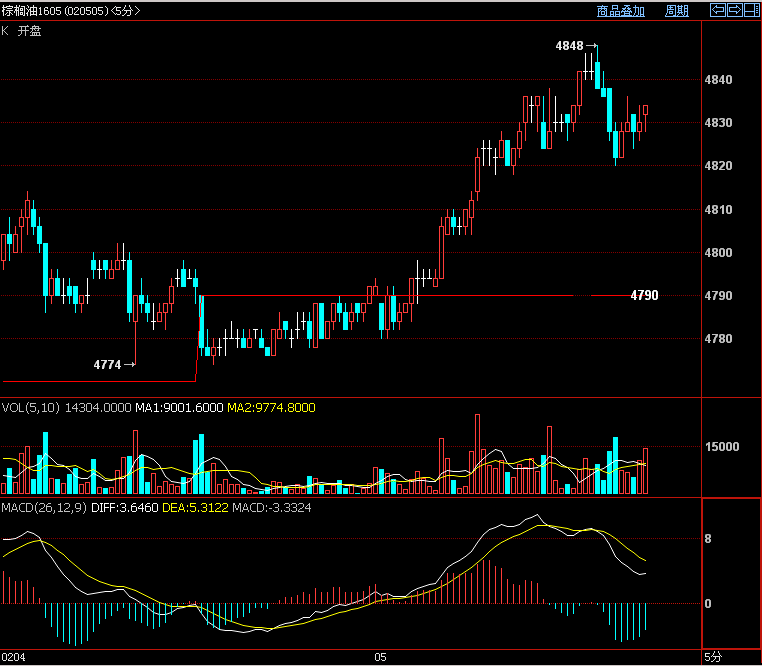Screen dimensions: 762x666
Task: Click the K chart type label
Action: (5, 31)
